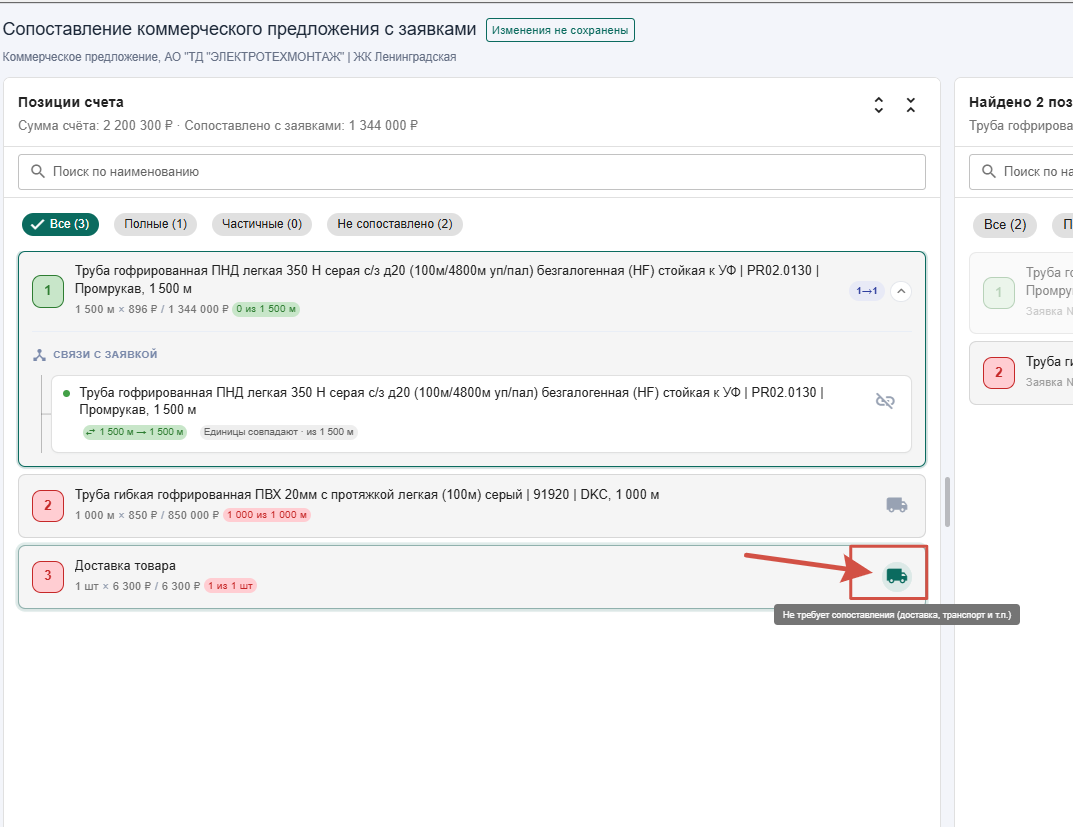1073x827 pixels.
Task: Expand all invoice positions icon
Action: (879, 105)
